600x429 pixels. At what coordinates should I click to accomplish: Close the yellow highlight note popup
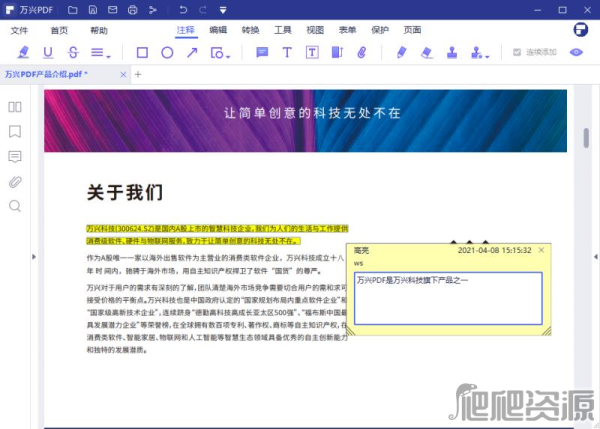click(x=541, y=250)
